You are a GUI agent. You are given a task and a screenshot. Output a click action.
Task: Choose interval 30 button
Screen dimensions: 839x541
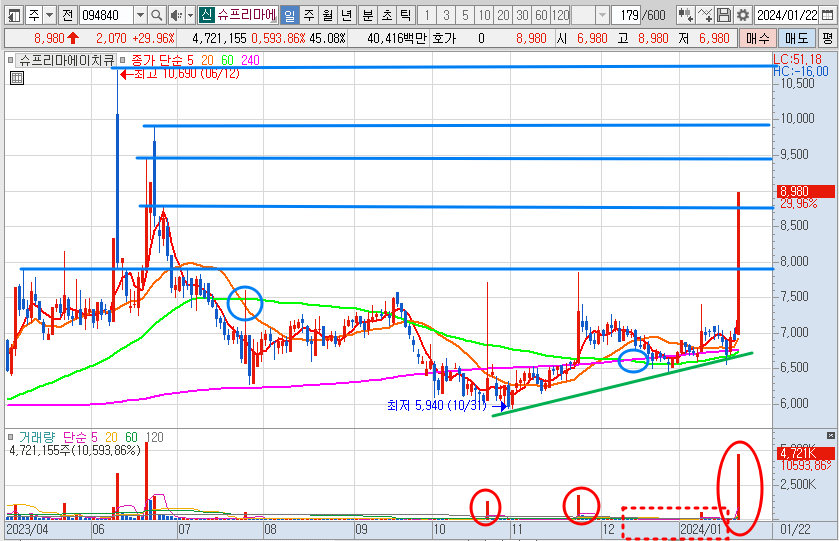[522, 15]
